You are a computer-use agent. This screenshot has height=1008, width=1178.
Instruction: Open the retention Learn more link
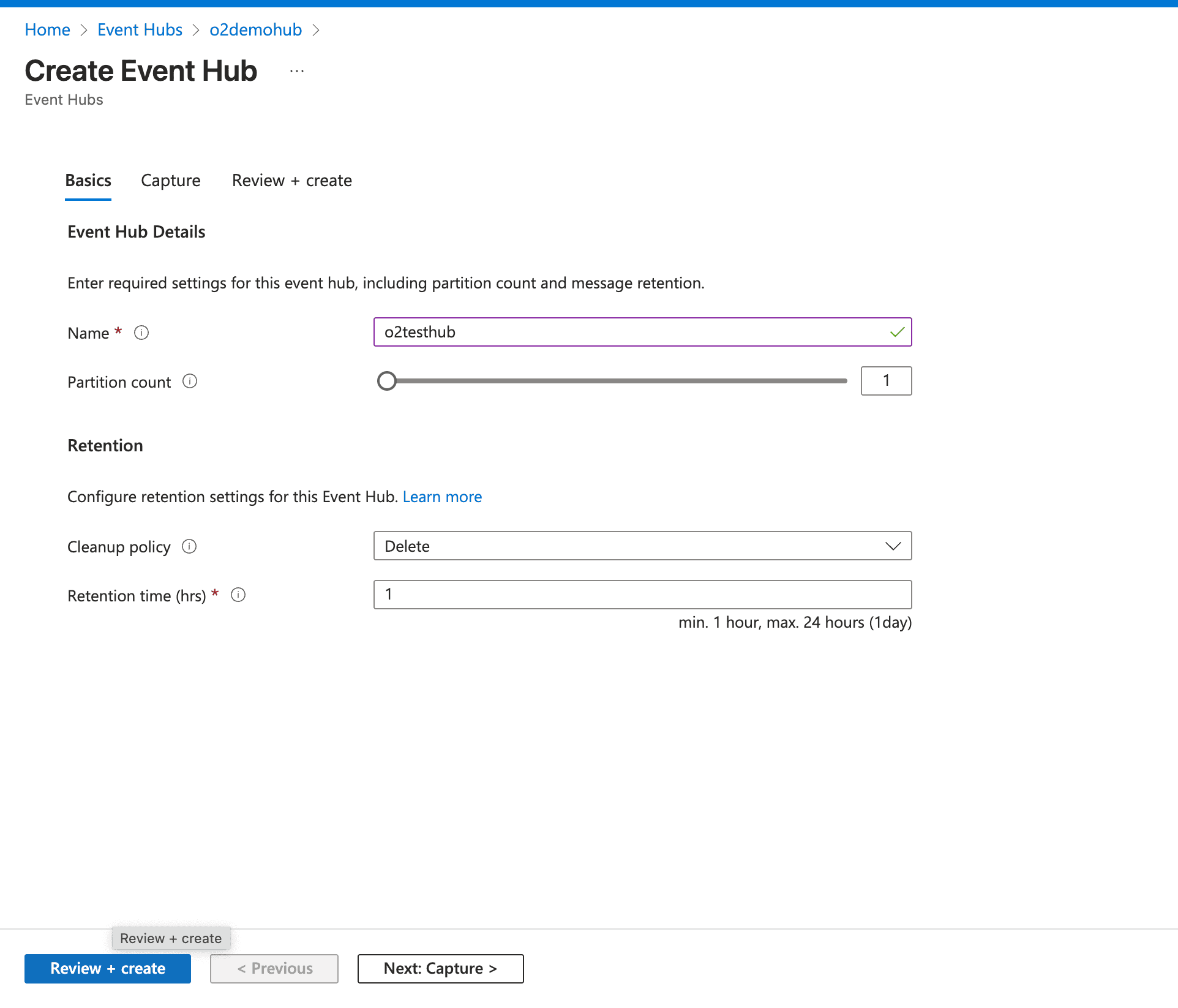pos(442,497)
